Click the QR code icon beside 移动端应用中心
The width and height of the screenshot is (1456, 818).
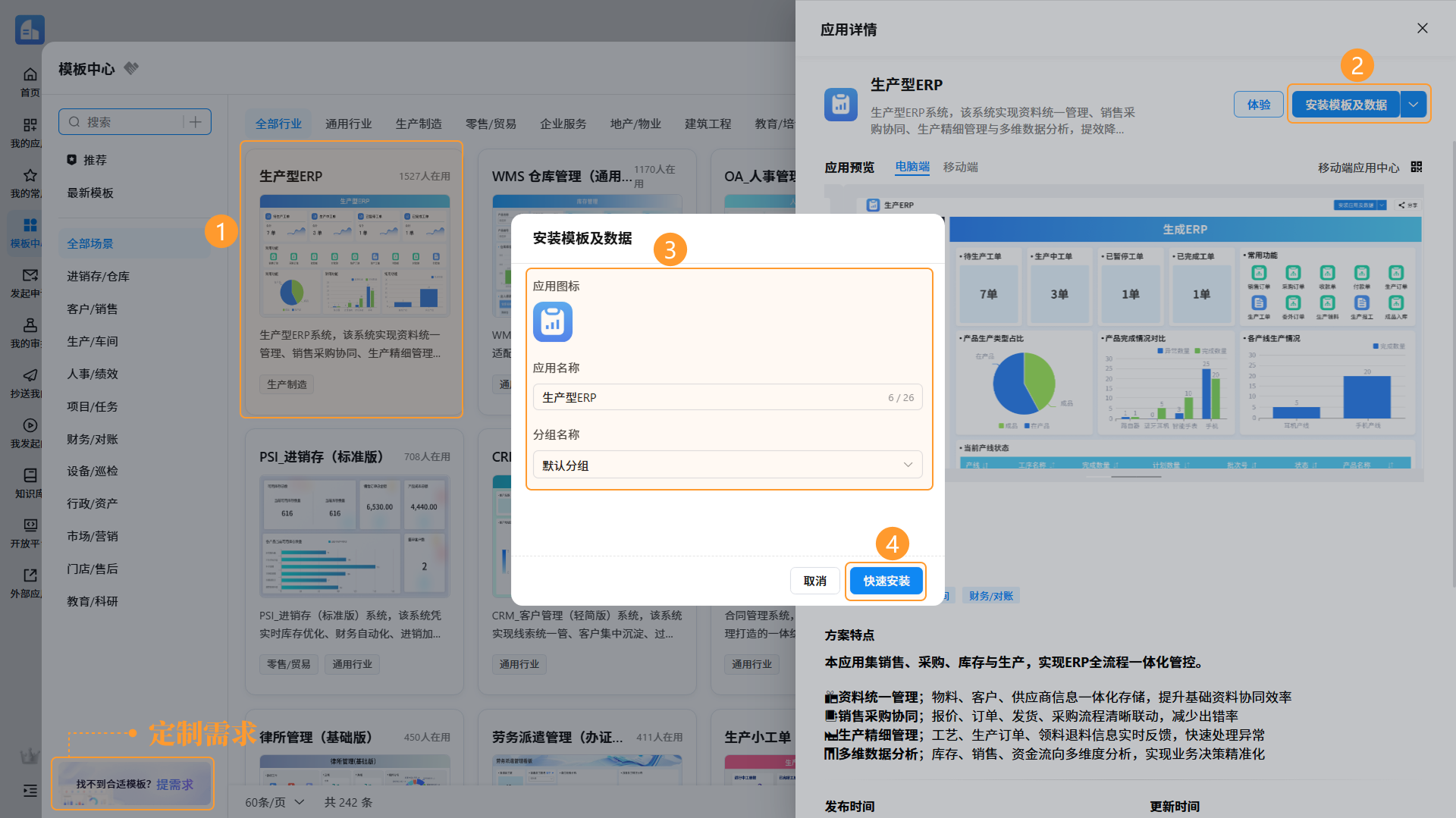pos(1416,167)
